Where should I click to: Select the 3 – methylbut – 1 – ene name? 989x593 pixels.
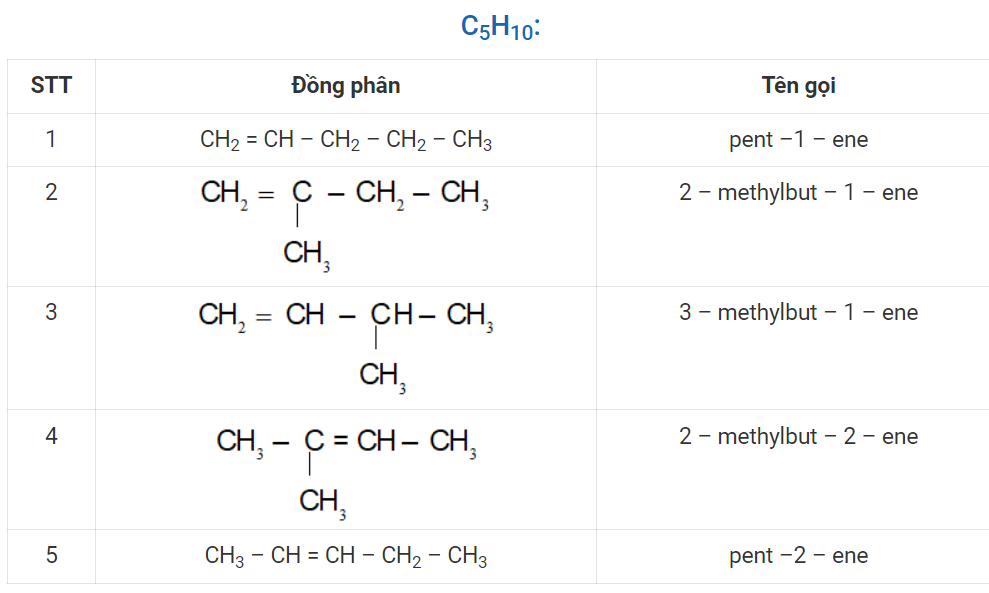[x=799, y=312]
